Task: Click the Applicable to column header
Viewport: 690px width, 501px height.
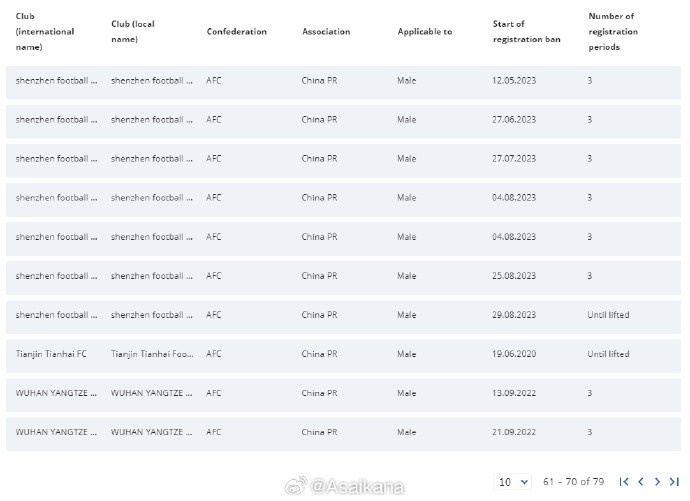Action: pyautogui.click(x=425, y=32)
